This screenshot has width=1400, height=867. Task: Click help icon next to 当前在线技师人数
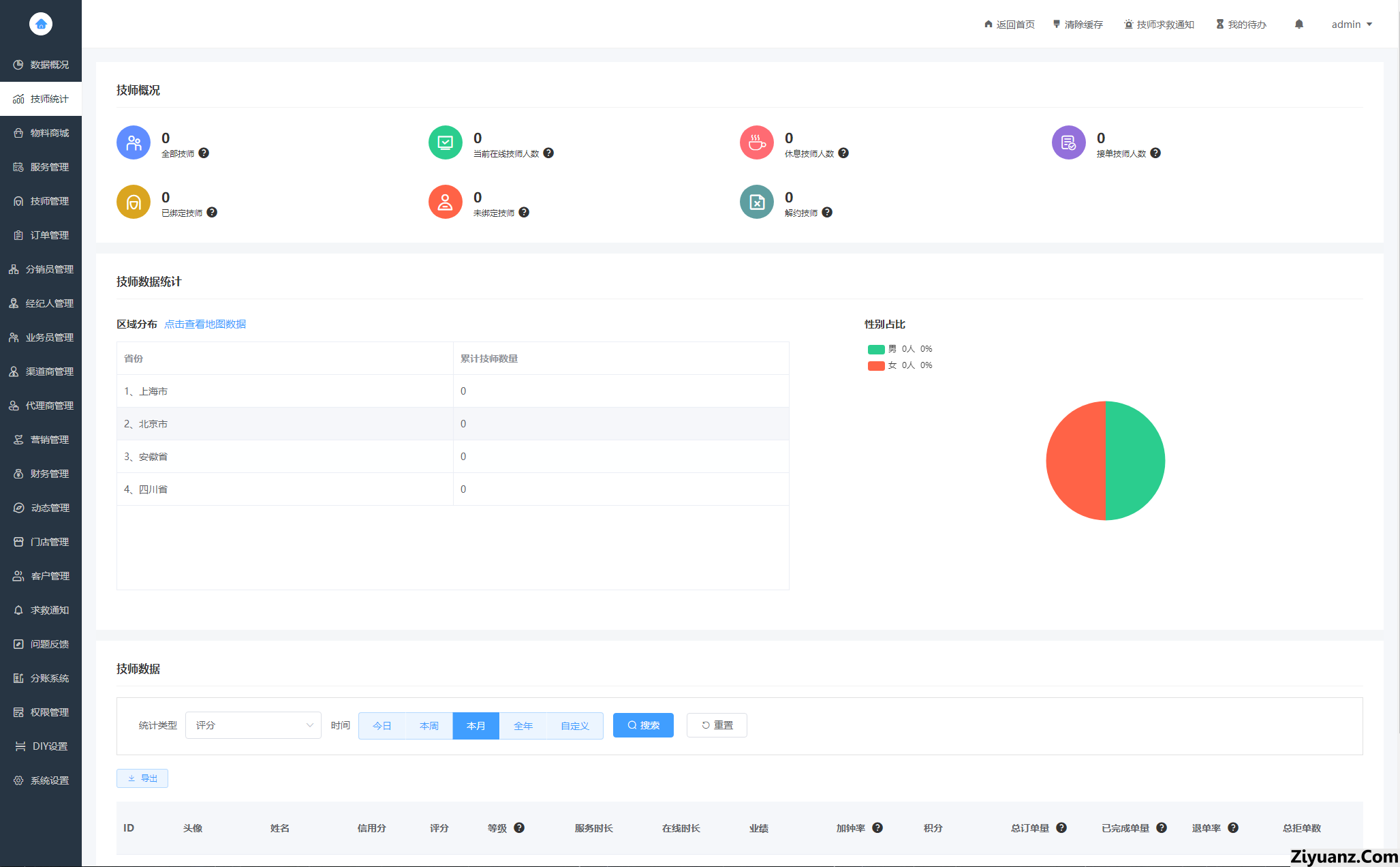click(548, 153)
